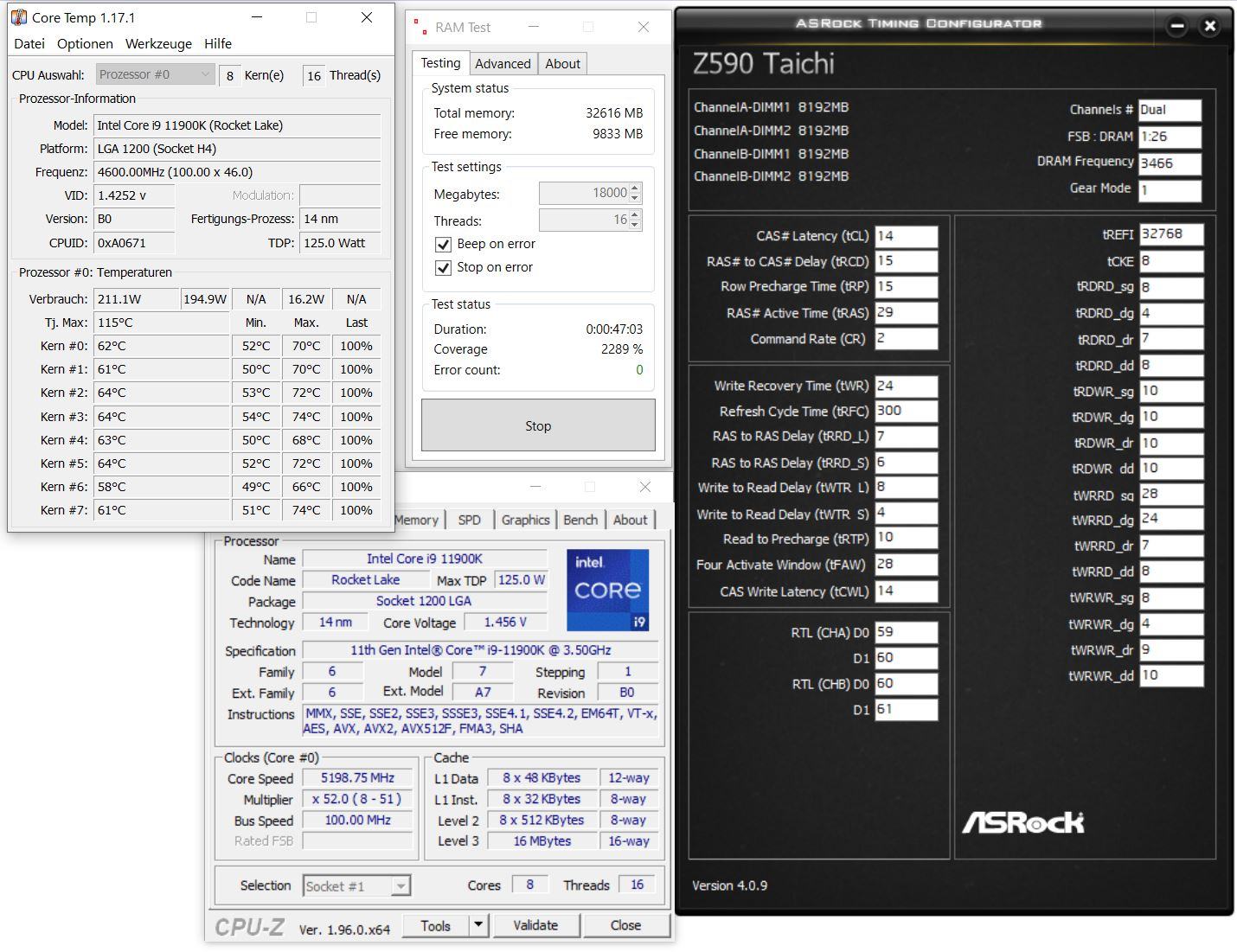Screen dimensions: 1237x952
Task: Switch to the Bench tab in CPU-Z
Action: click(580, 520)
